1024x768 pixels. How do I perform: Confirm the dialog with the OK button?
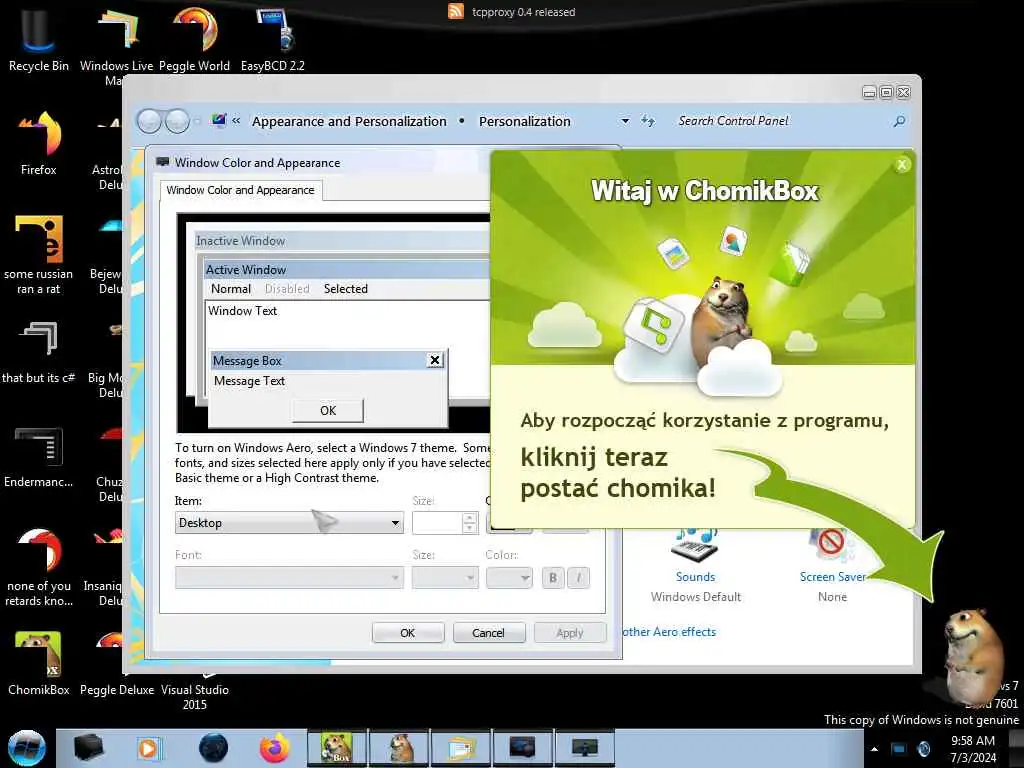tap(408, 633)
